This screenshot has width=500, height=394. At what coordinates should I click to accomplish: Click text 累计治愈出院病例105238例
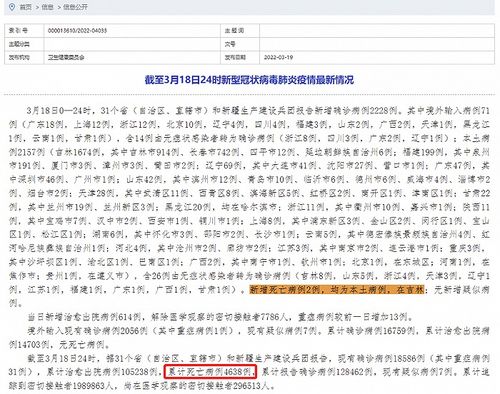(x=102, y=372)
